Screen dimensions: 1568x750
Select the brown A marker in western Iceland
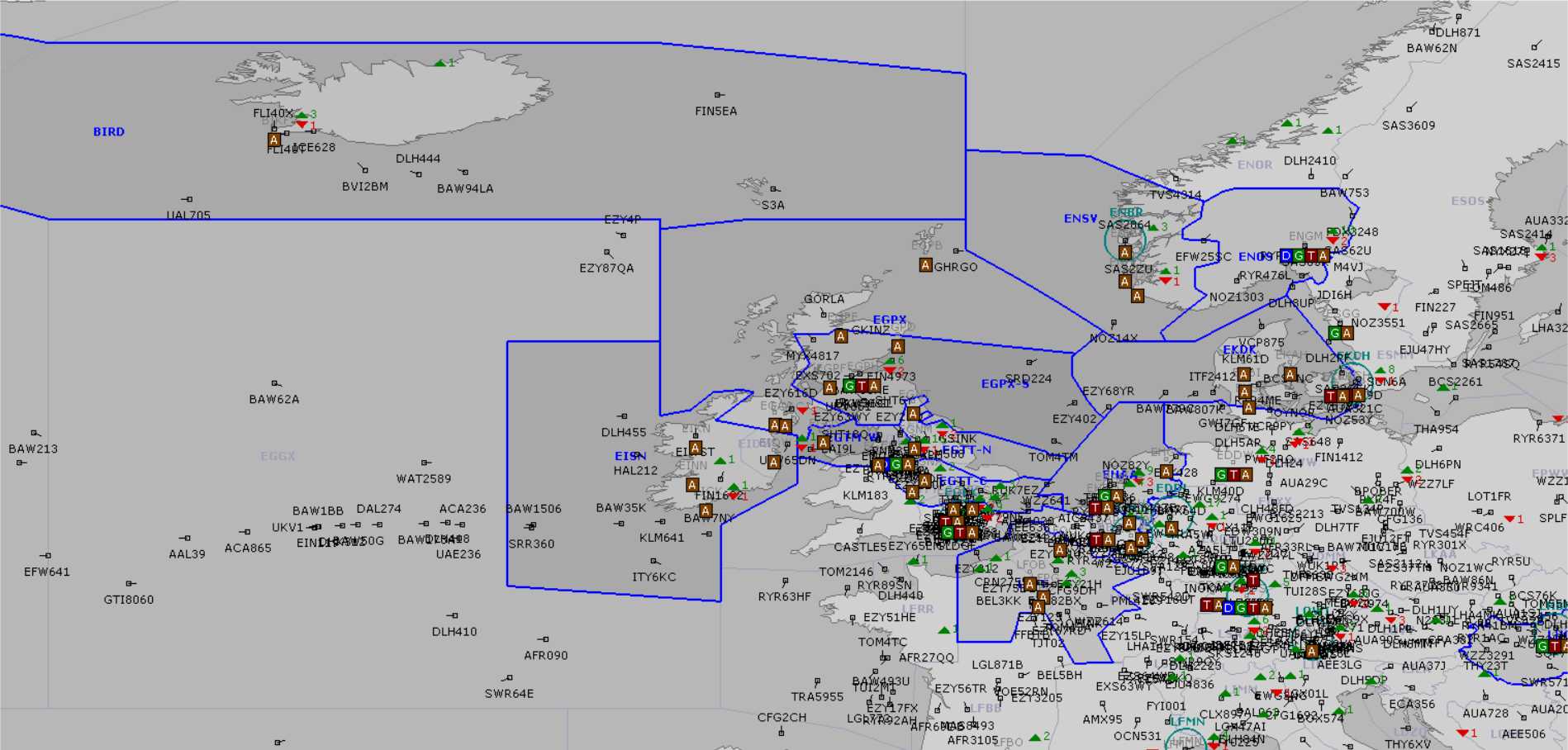click(x=274, y=140)
